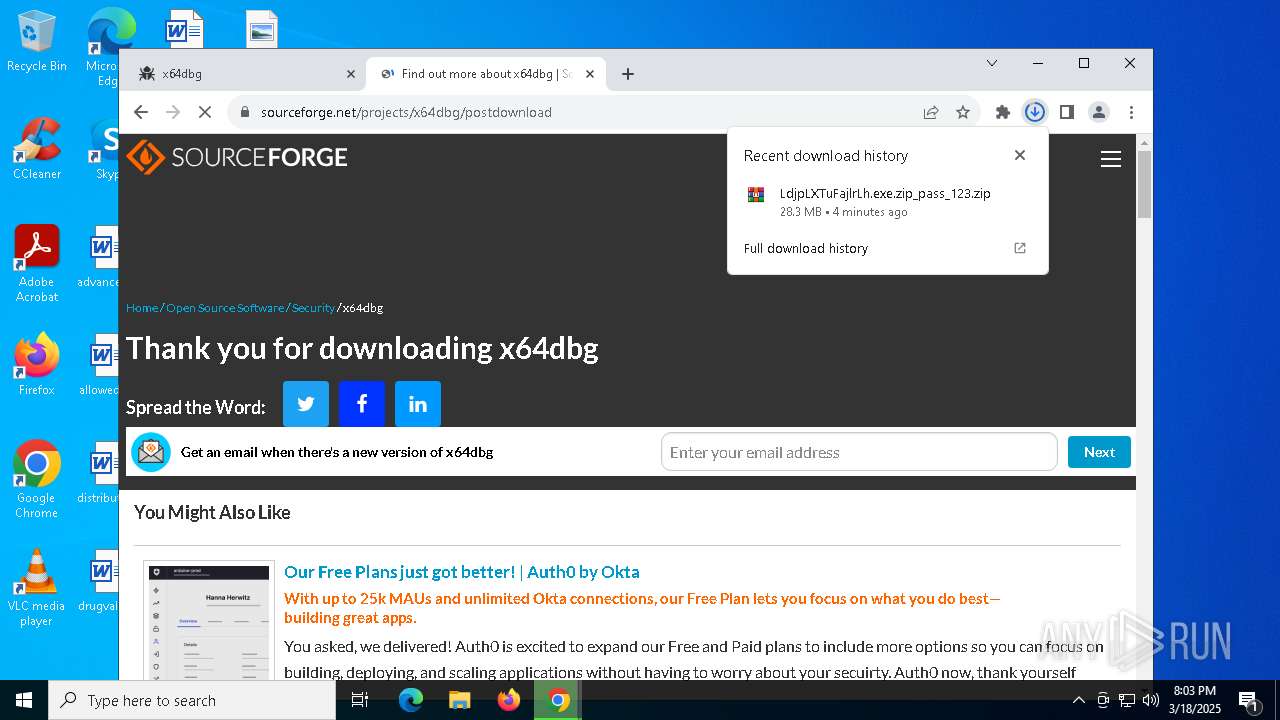The height and width of the screenshot is (720, 1280).
Task: Click the Enter your email address field
Action: (859, 452)
